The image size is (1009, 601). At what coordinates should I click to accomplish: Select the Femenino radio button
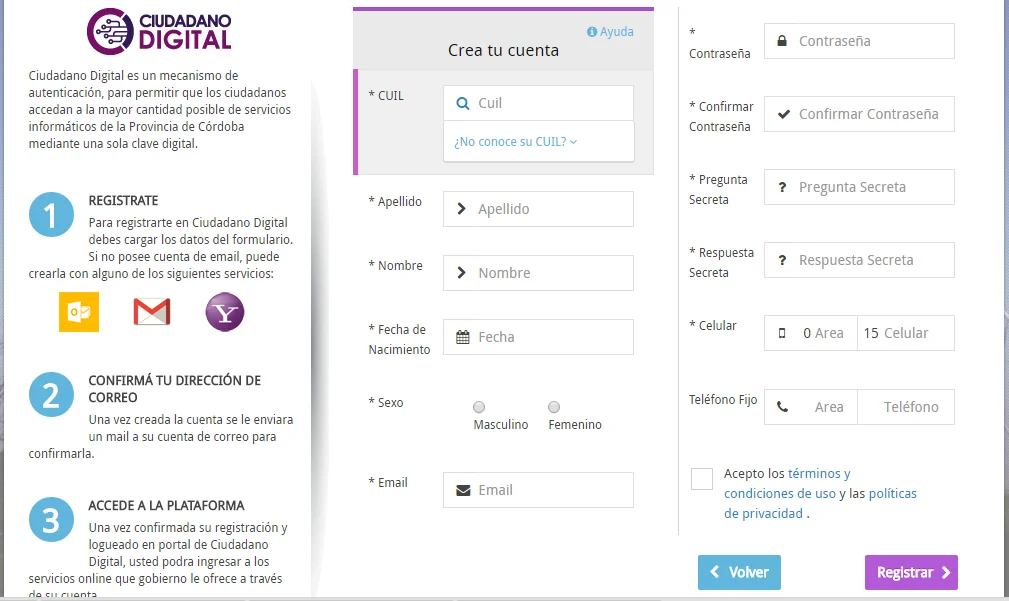[554, 407]
